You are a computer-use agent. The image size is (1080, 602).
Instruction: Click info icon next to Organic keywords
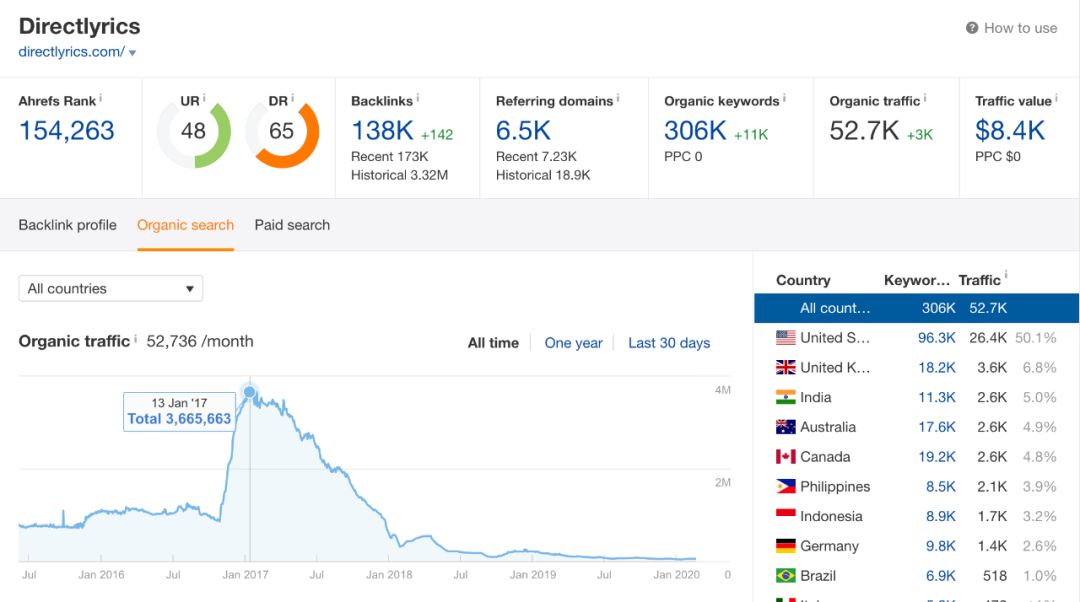pyautogui.click(x=784, y=99)
